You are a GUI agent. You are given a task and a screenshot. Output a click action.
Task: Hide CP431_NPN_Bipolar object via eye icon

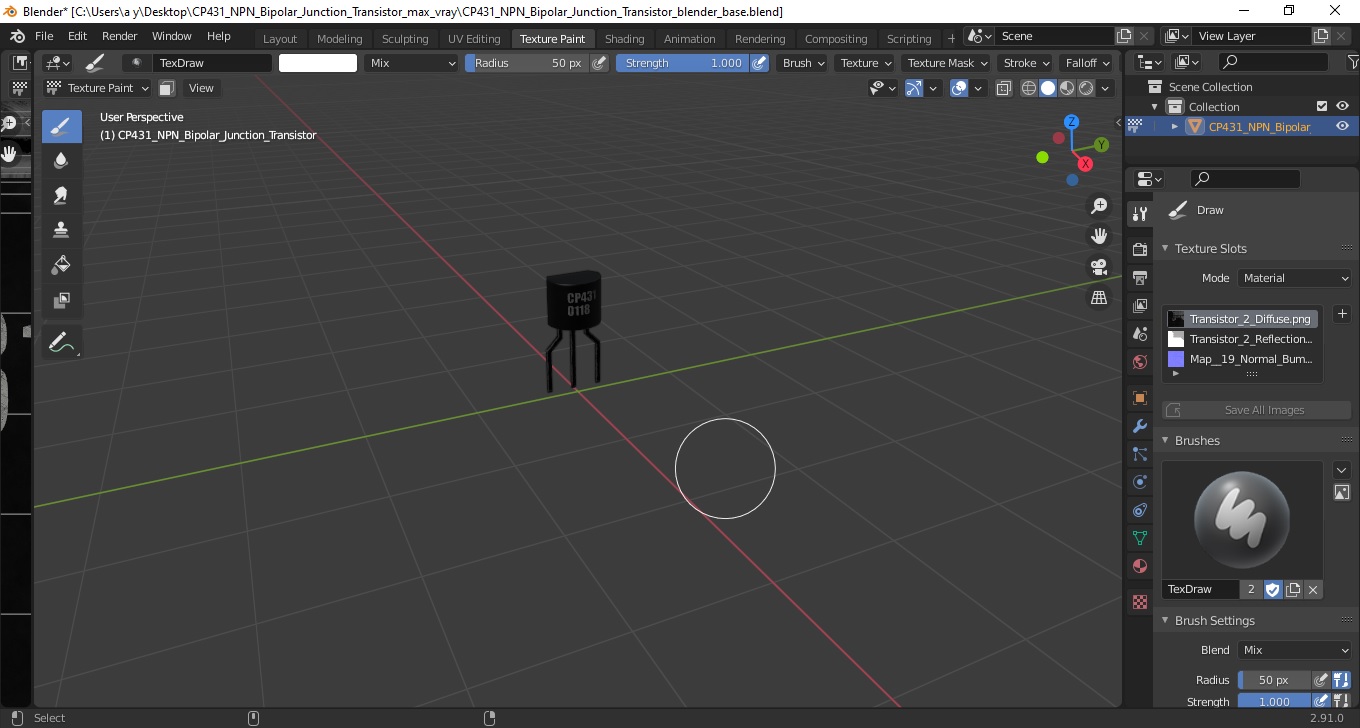(1343, 126)
